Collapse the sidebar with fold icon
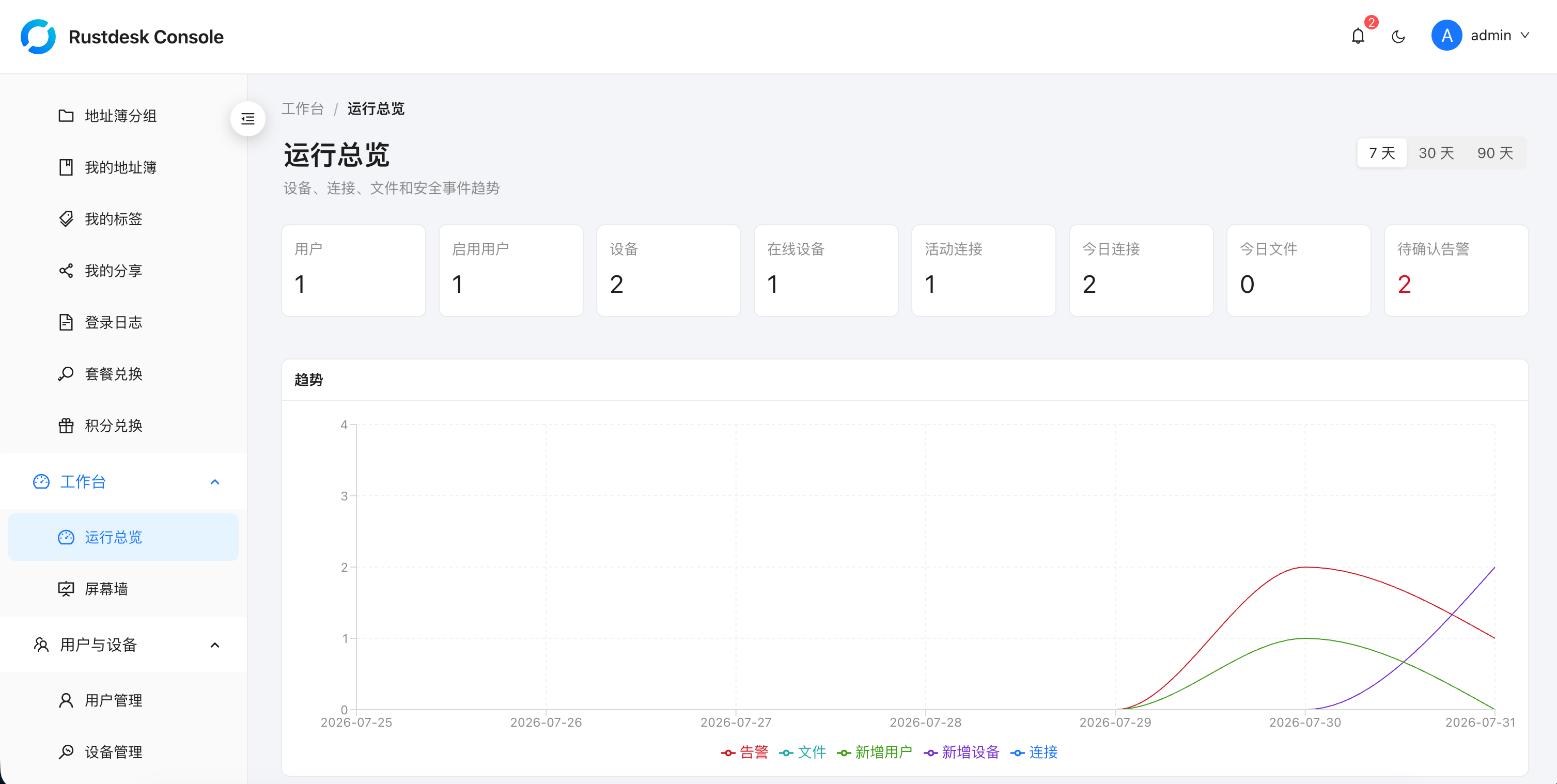Image resolution: width=1557 pixels, height=784 pixels. 248,118
